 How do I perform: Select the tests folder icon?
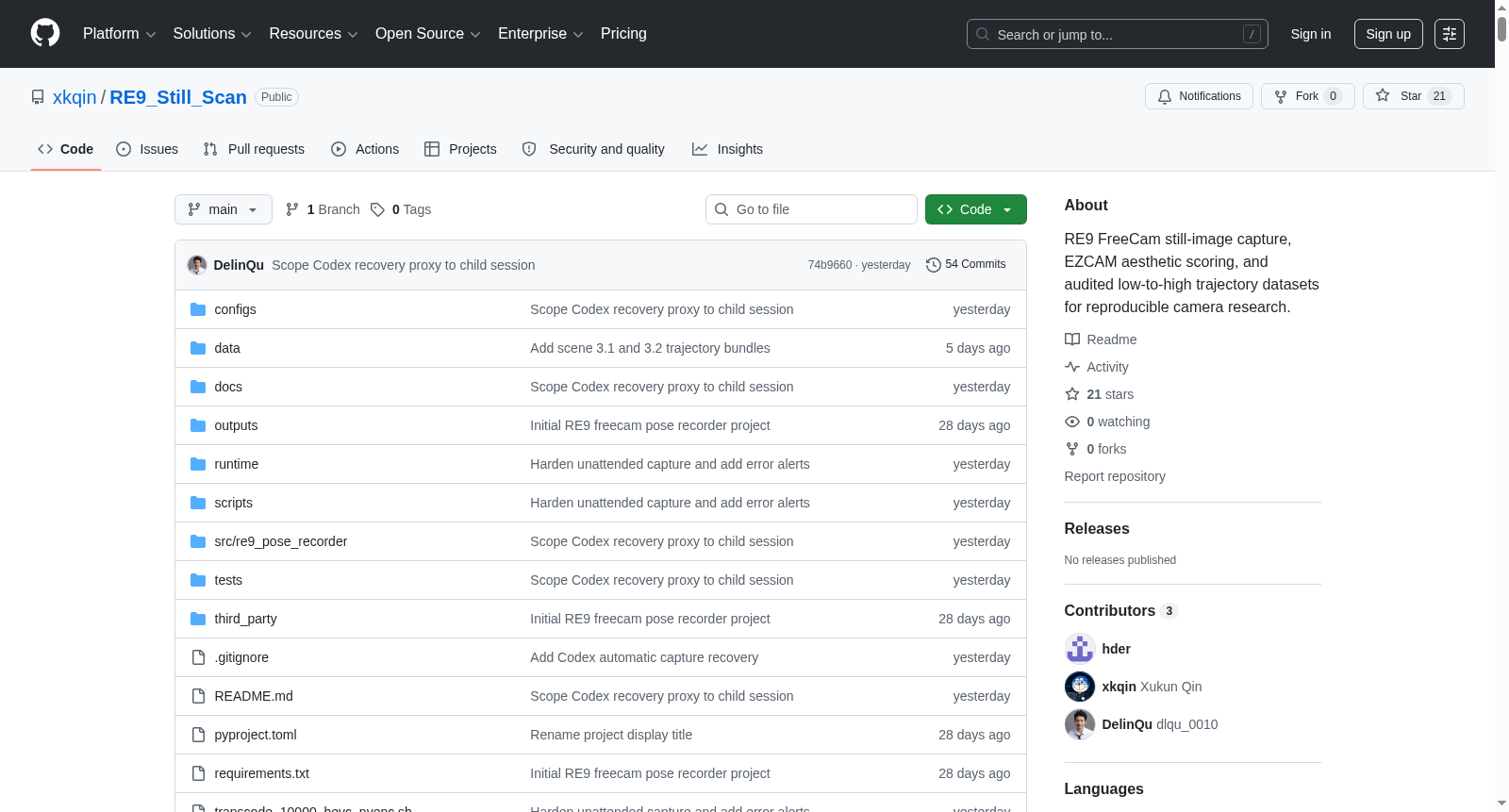click(x=198, y=580)
